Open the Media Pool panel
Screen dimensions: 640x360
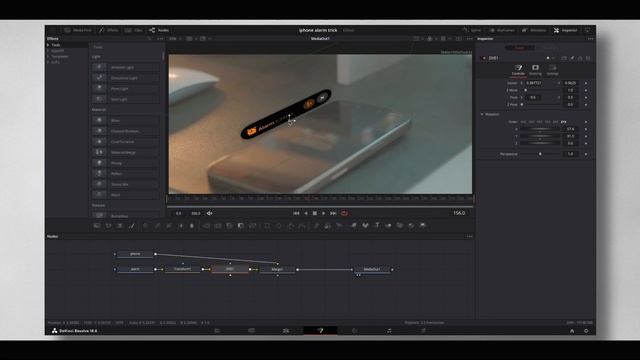[78, 30]
